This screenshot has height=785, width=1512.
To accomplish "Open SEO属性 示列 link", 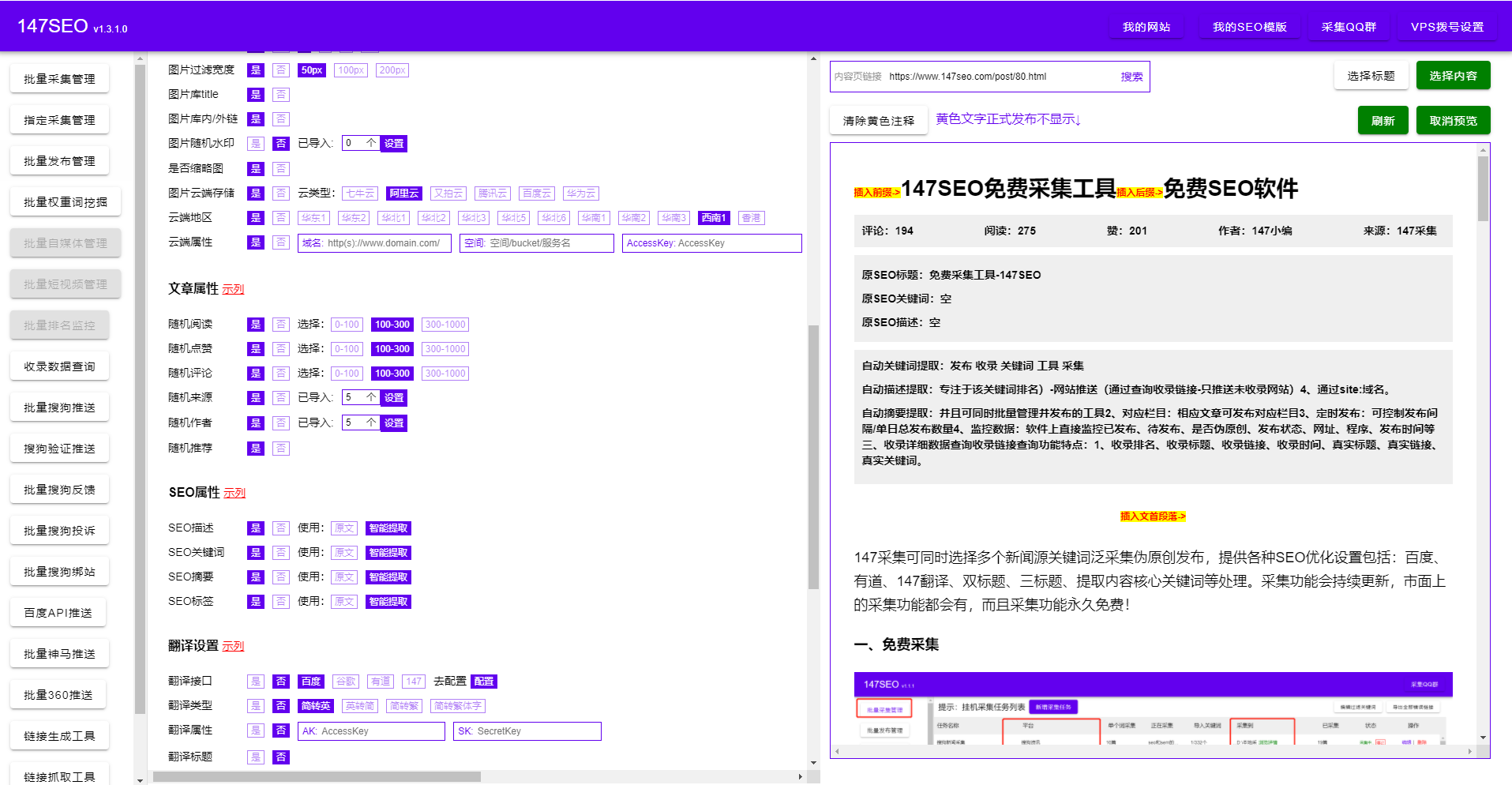I will [x=234, y=494].
